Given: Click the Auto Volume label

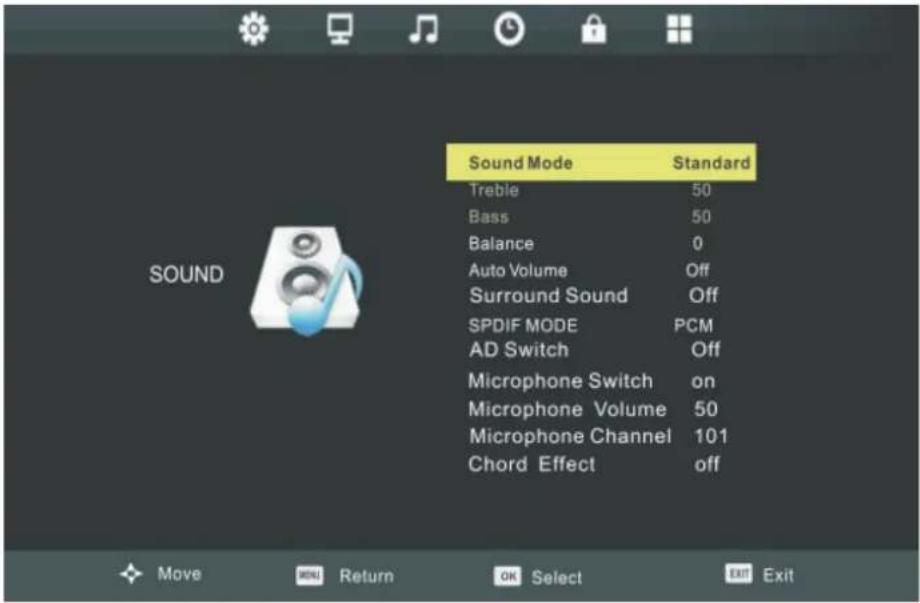Looking at the screenshot, I should pyautogui.click(x=518, y=270).
